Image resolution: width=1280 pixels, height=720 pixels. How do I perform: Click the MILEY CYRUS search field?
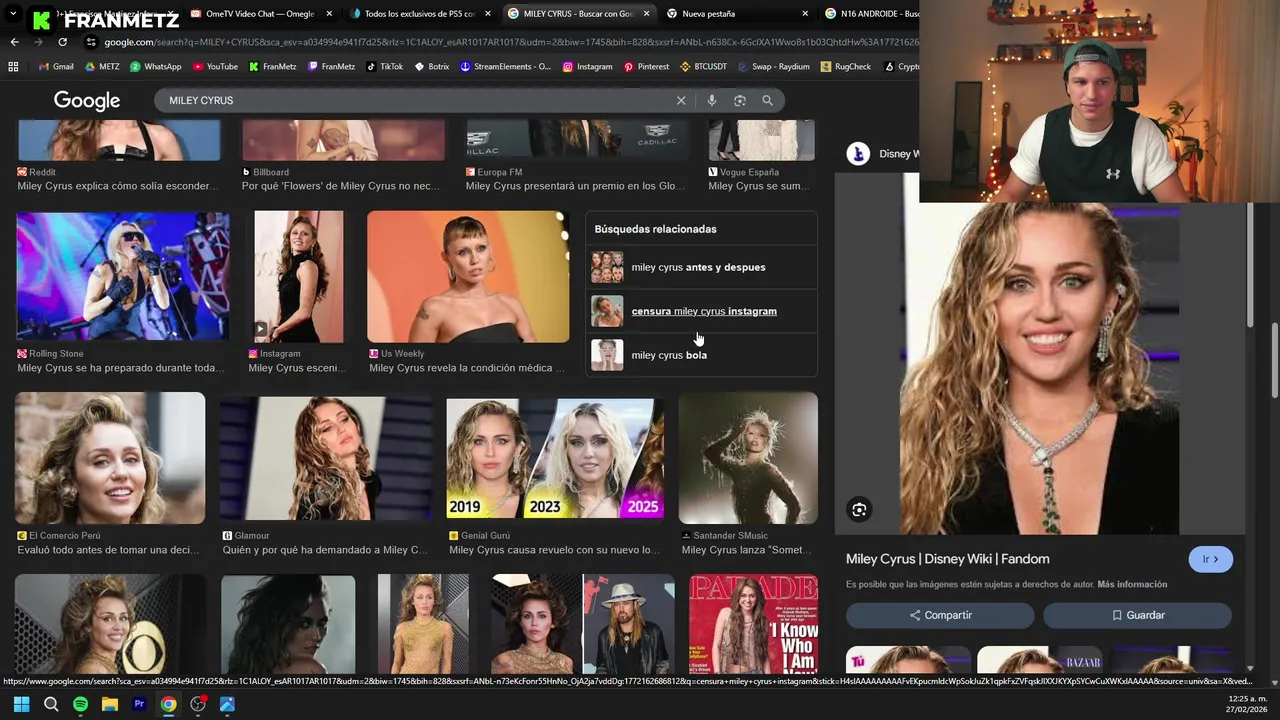point(420,100)
